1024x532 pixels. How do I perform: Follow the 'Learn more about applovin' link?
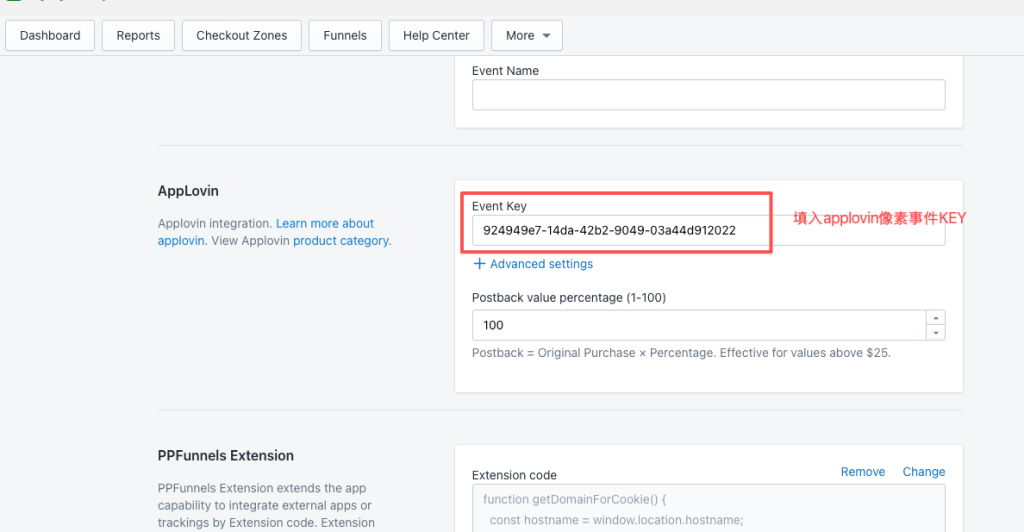tap(324, 224)
